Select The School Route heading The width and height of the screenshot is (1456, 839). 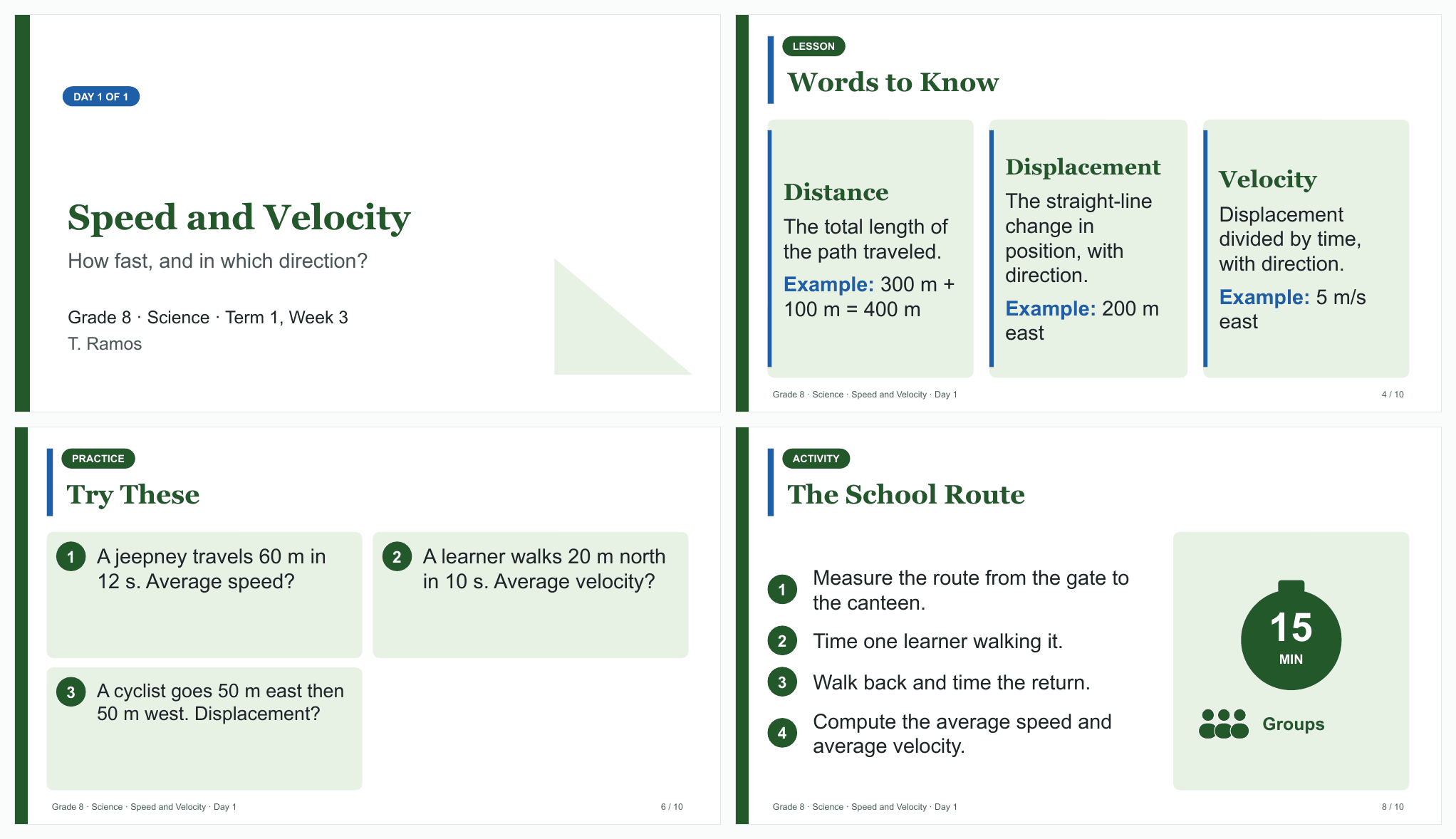click(x=906, y=495)
